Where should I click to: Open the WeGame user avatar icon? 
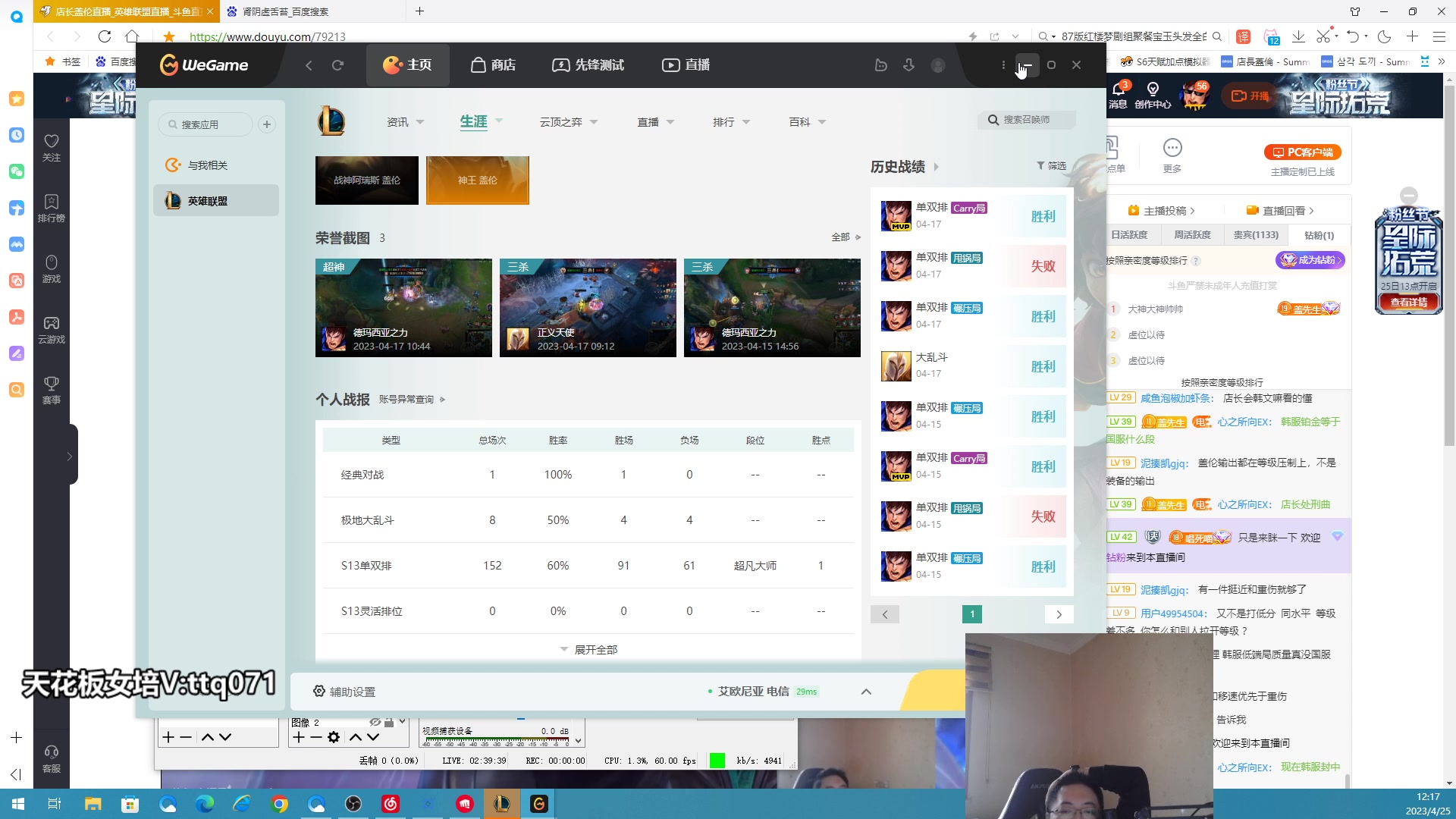click(x=938, y=65)
